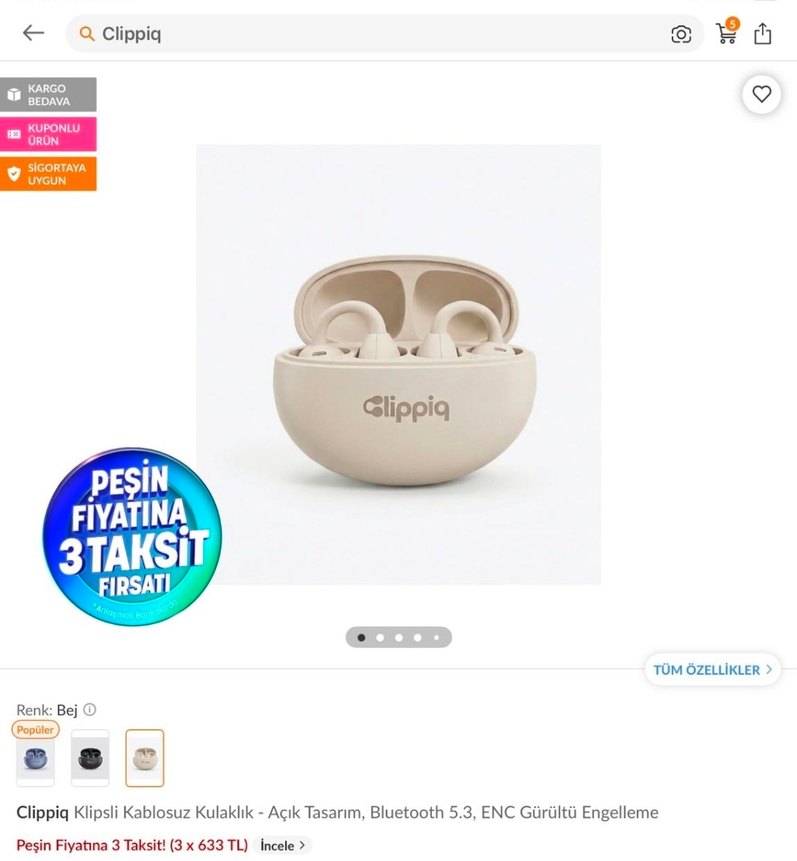797x861 pixels.
Task: Tap the 3 Taksit promotion badge
Action: pos(132,536)
